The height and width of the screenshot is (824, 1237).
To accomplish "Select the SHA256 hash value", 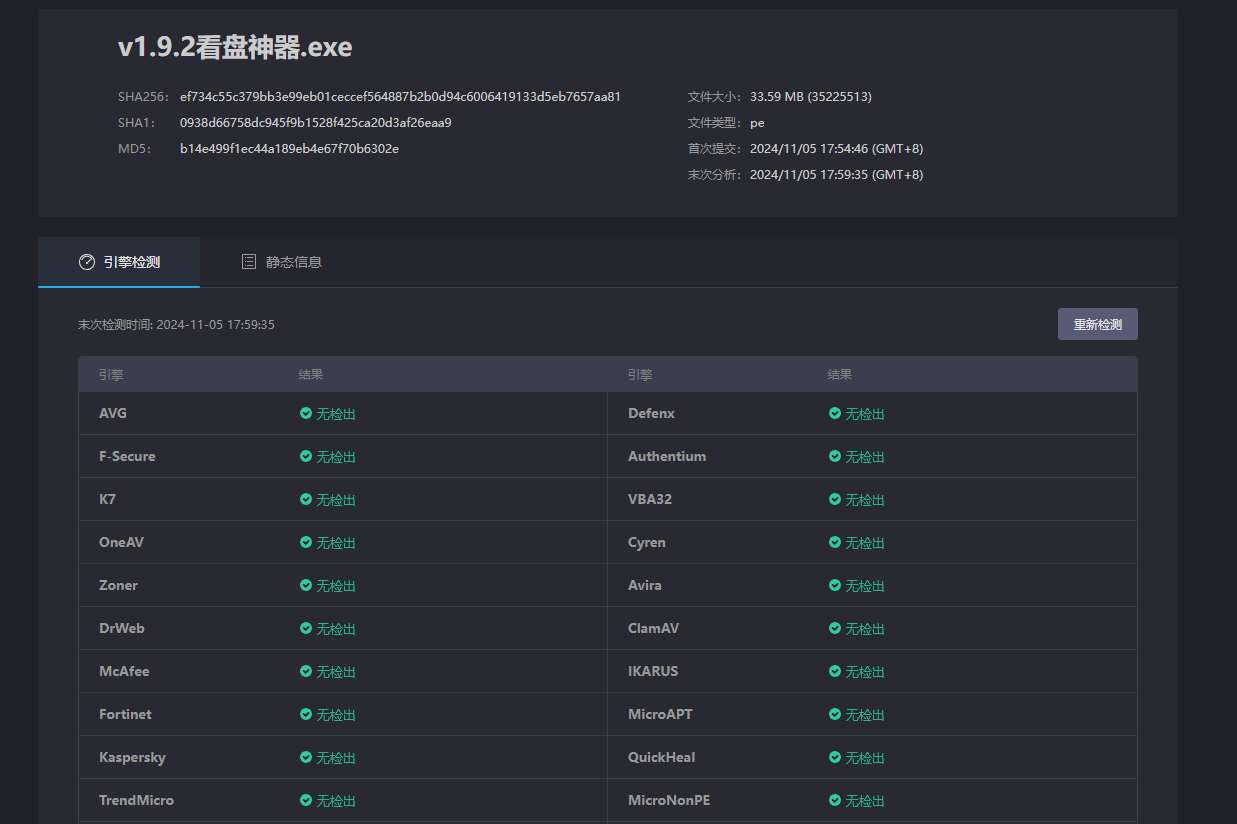I will (400, 97).
